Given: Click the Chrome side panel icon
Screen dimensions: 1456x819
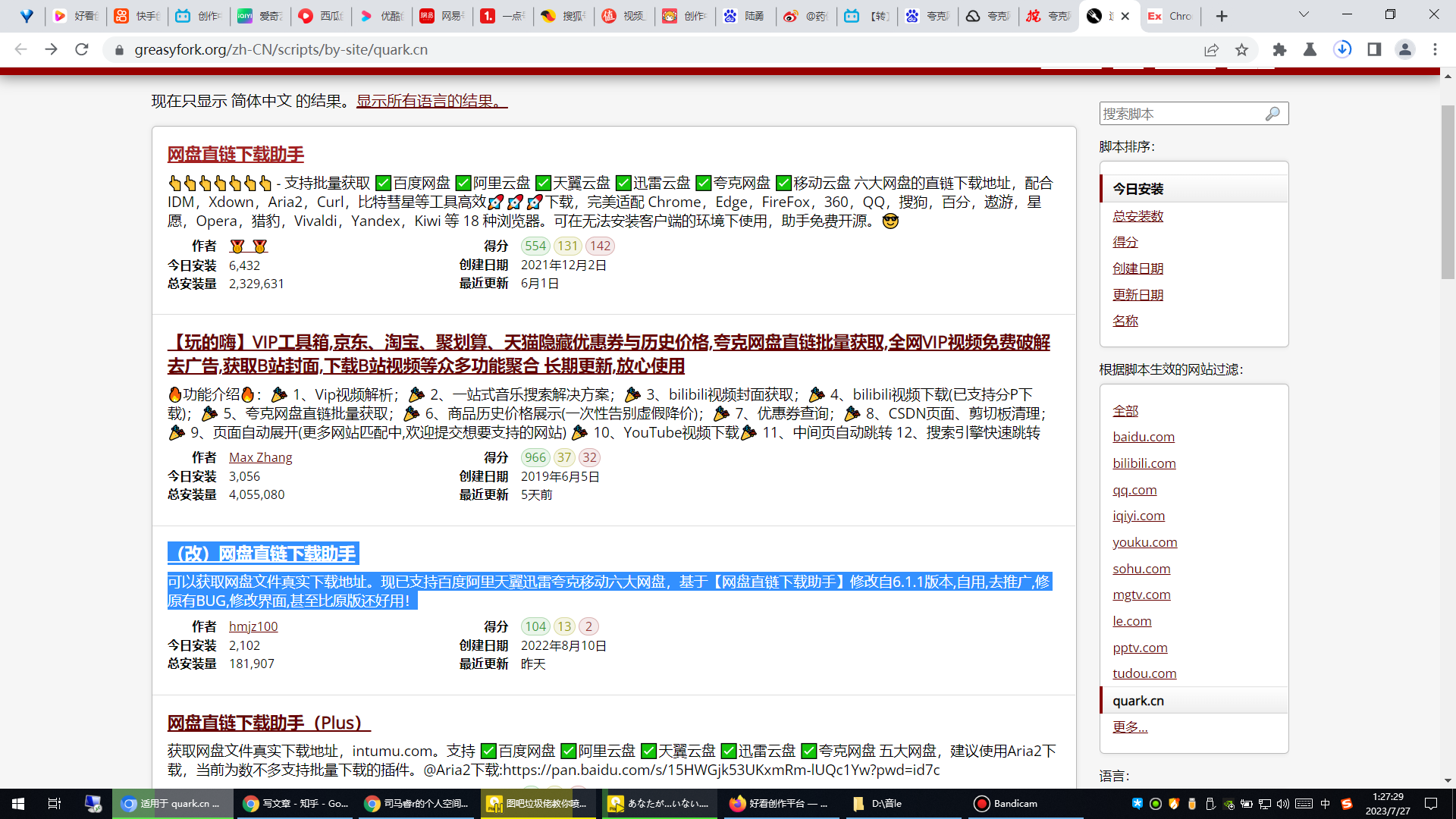Looking at the screenshot, I should [x=1373, y=49].
